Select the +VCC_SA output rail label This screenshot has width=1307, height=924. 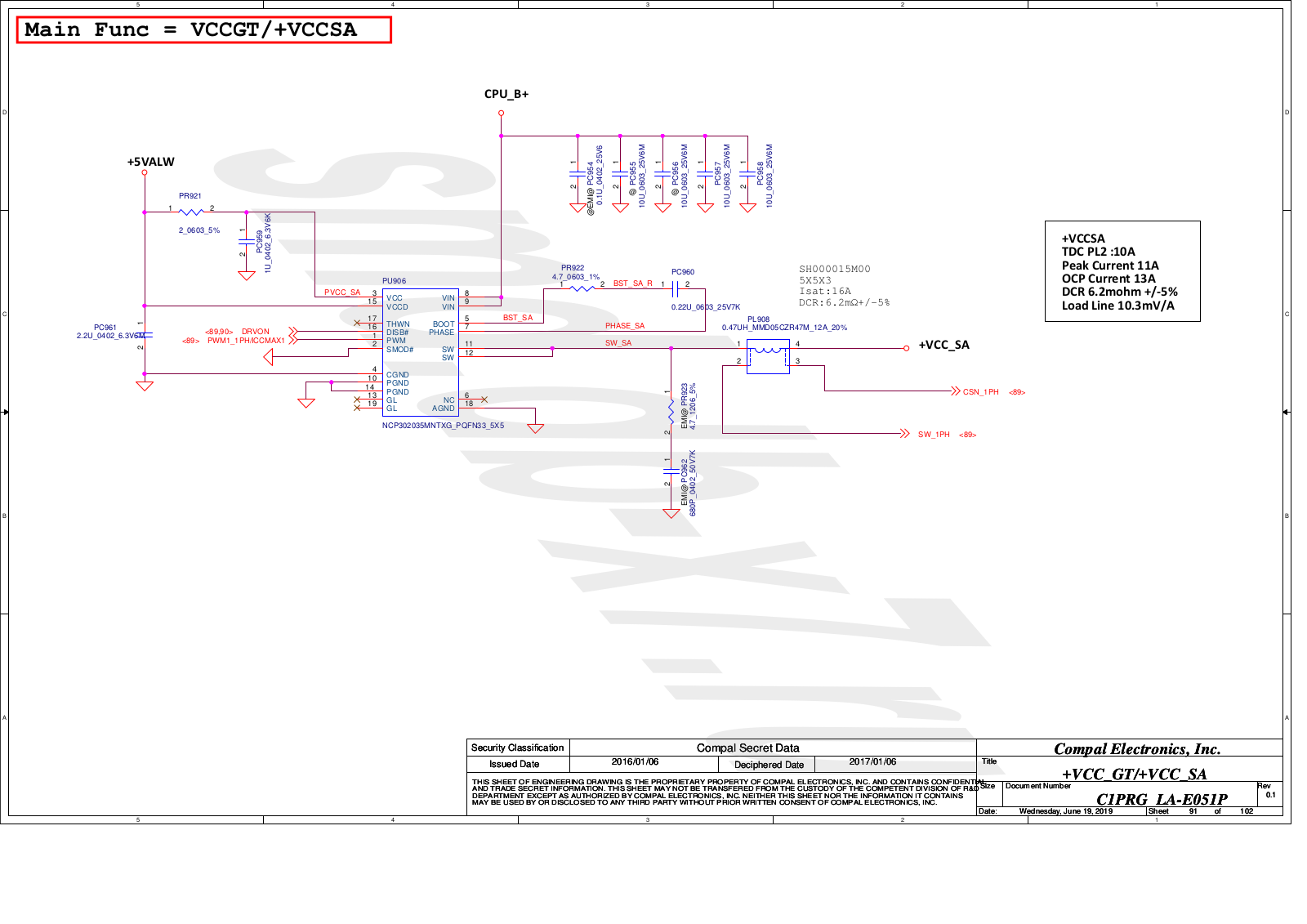coord(944,345)
